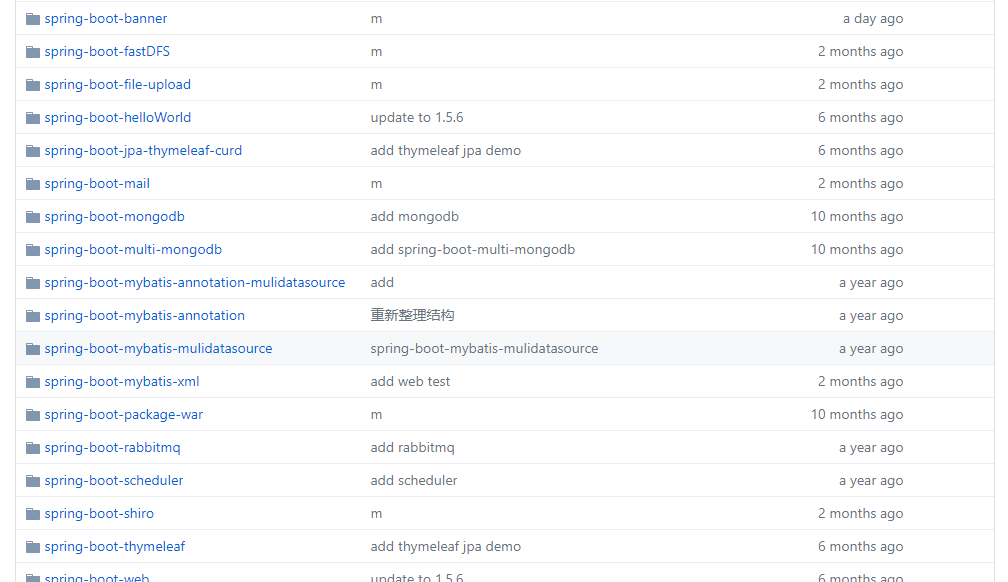The width and height of the screenshot is (1008, 582).
Task: Open the spring-boot-mybatis-annotation-mulidatasource folder link
Action: pyautogui.click(x=195, y=282)
